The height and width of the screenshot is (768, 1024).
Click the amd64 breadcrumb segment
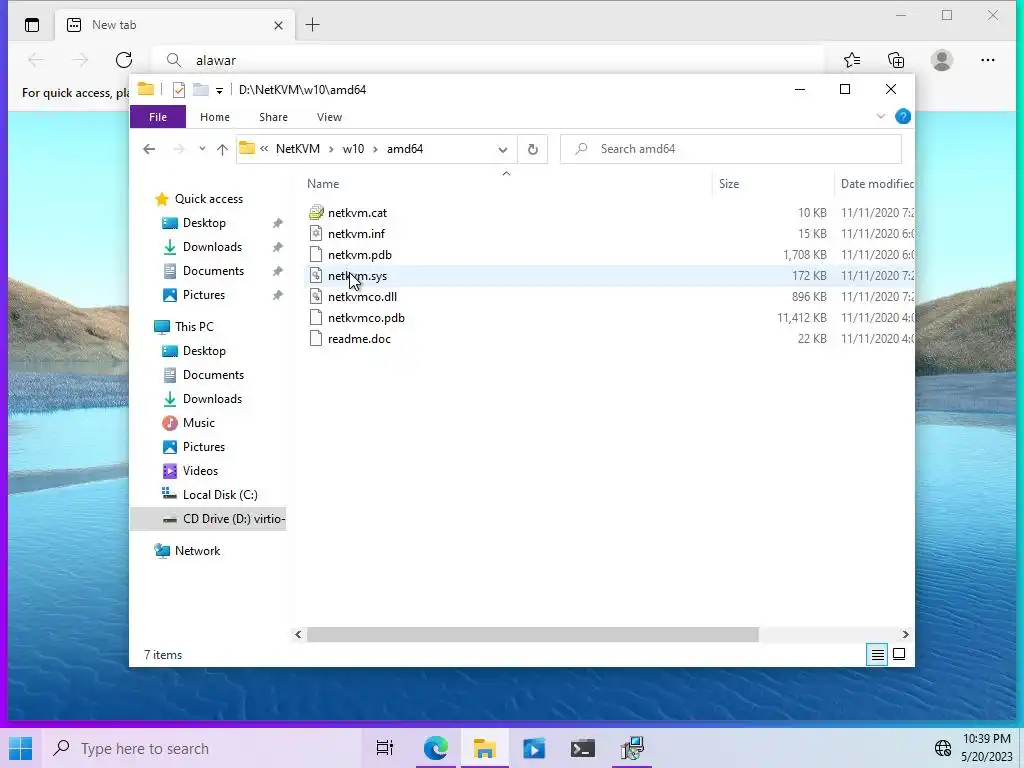(405, 149)
